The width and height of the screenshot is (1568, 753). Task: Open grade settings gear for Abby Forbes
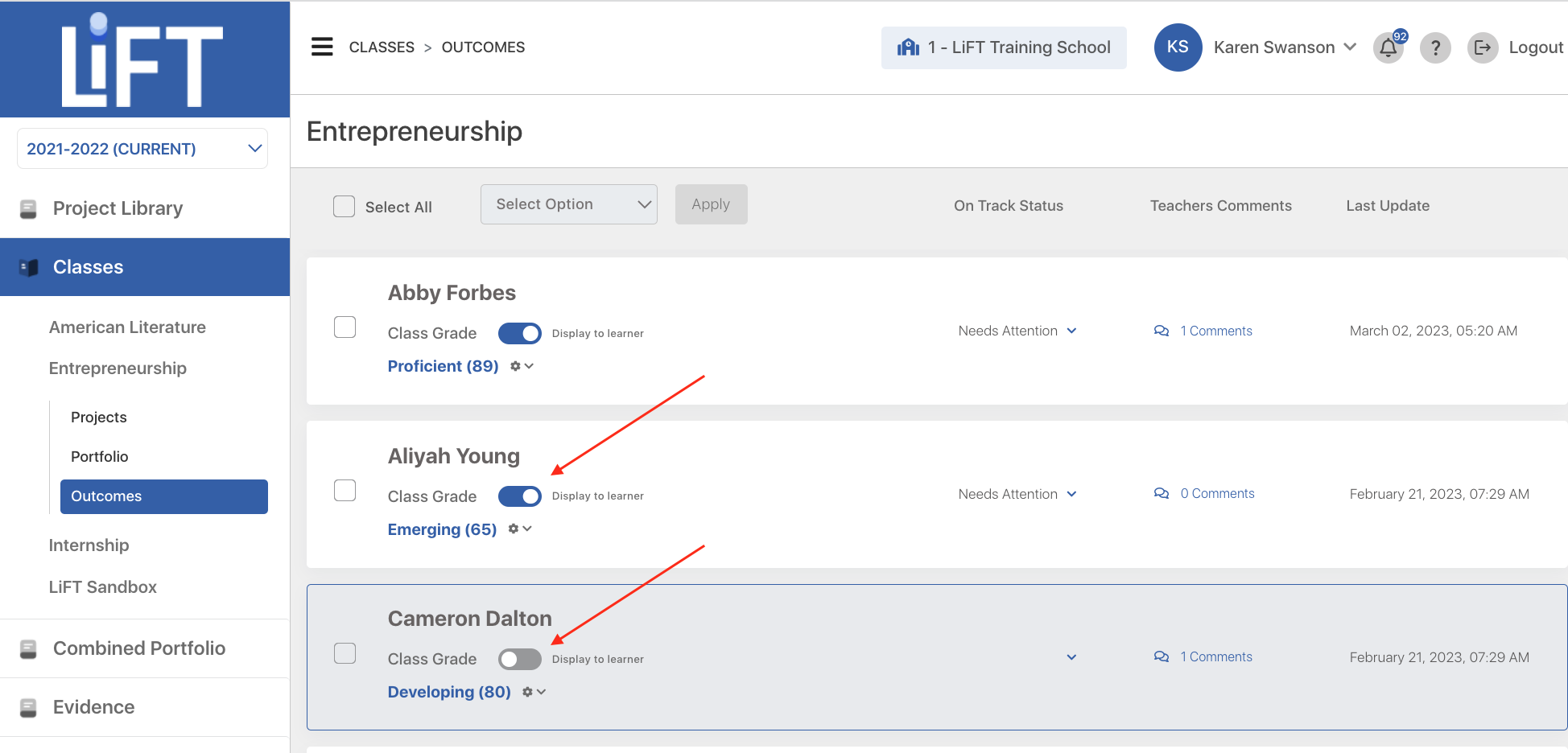coord(522,366)
